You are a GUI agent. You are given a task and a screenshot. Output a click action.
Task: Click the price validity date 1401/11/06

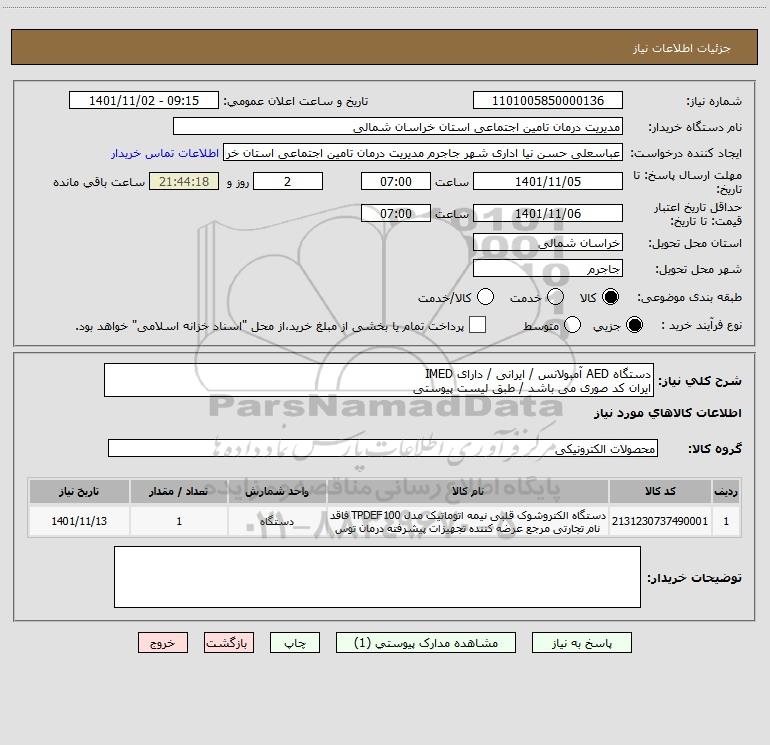pyautogui.click(x=548, y=213)
